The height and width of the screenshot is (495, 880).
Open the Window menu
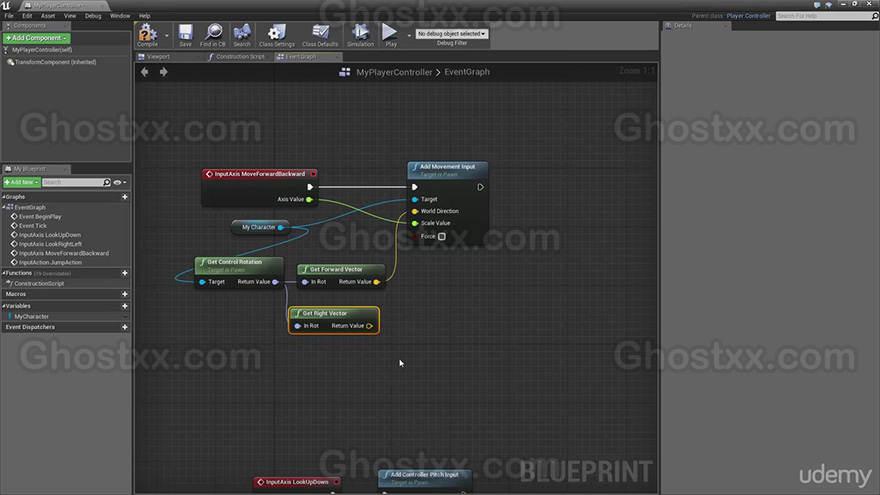pos(120,16)
